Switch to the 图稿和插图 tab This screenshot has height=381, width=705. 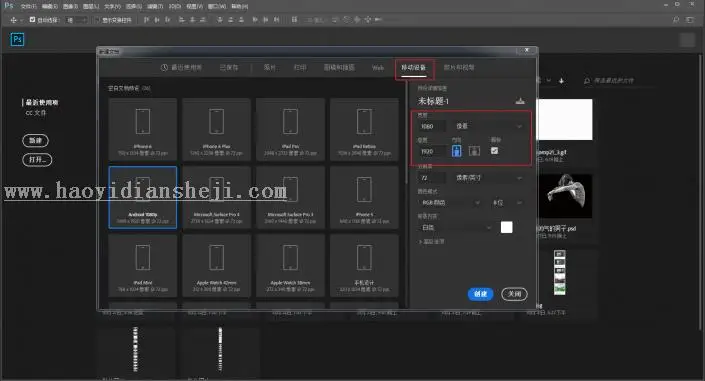(x=339, y=67)
